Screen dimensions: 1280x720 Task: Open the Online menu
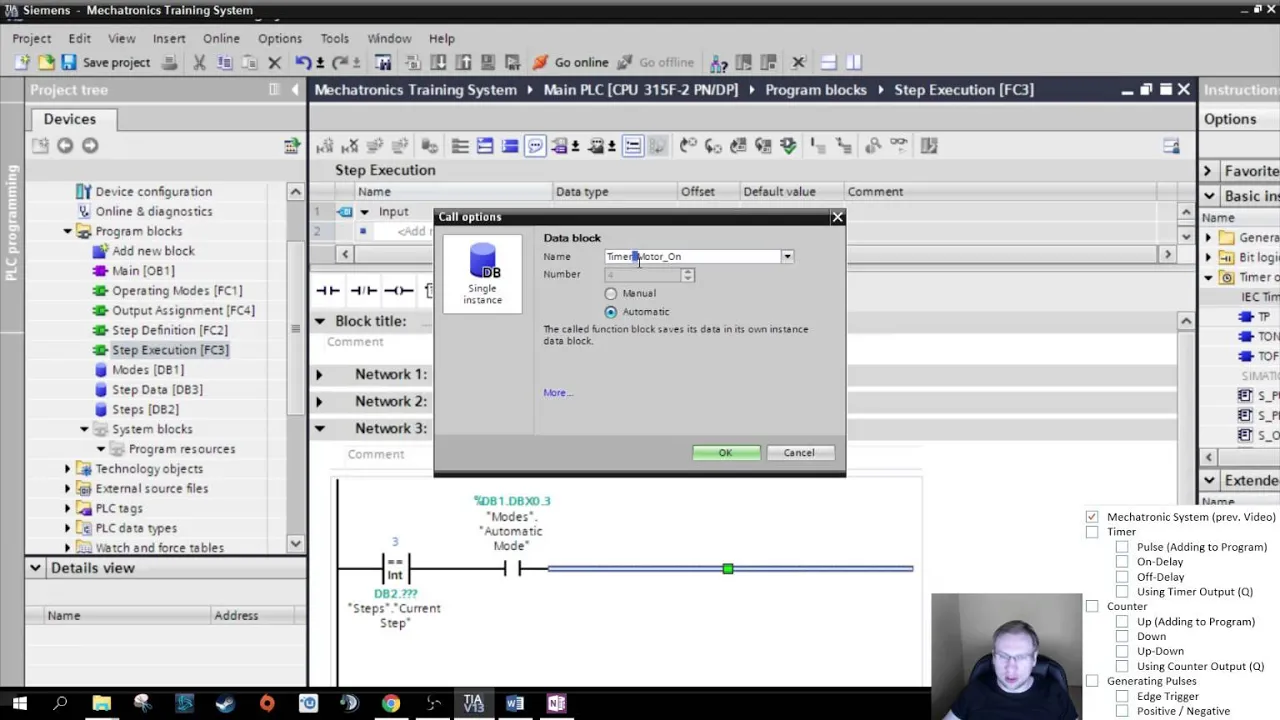click(221, 38)
